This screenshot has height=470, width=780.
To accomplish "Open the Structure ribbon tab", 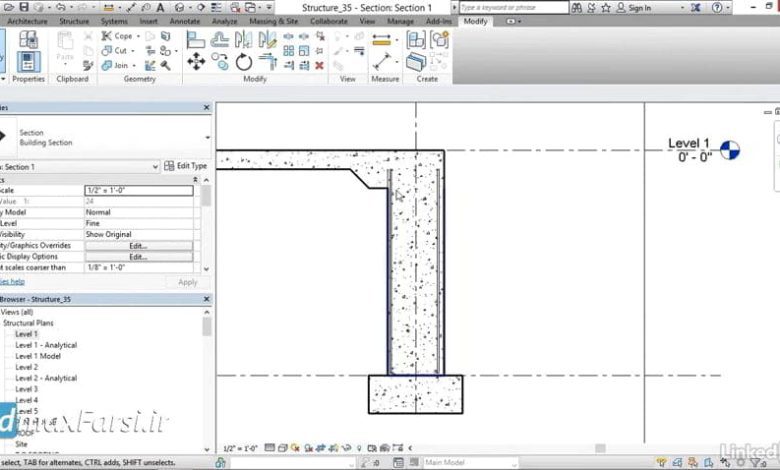I will tap(74, 21).
